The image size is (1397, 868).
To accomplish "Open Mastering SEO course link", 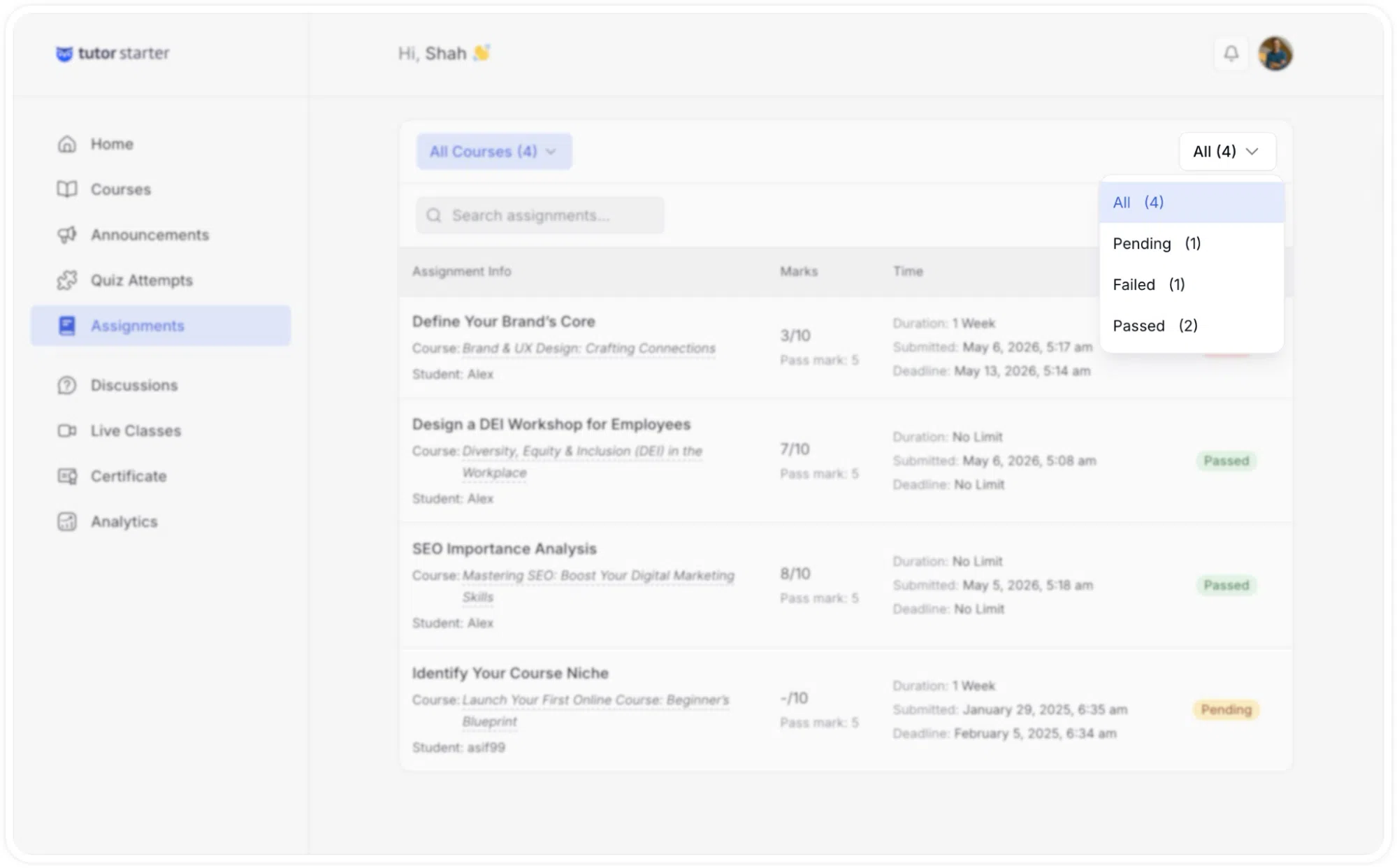I will point(598,586).
